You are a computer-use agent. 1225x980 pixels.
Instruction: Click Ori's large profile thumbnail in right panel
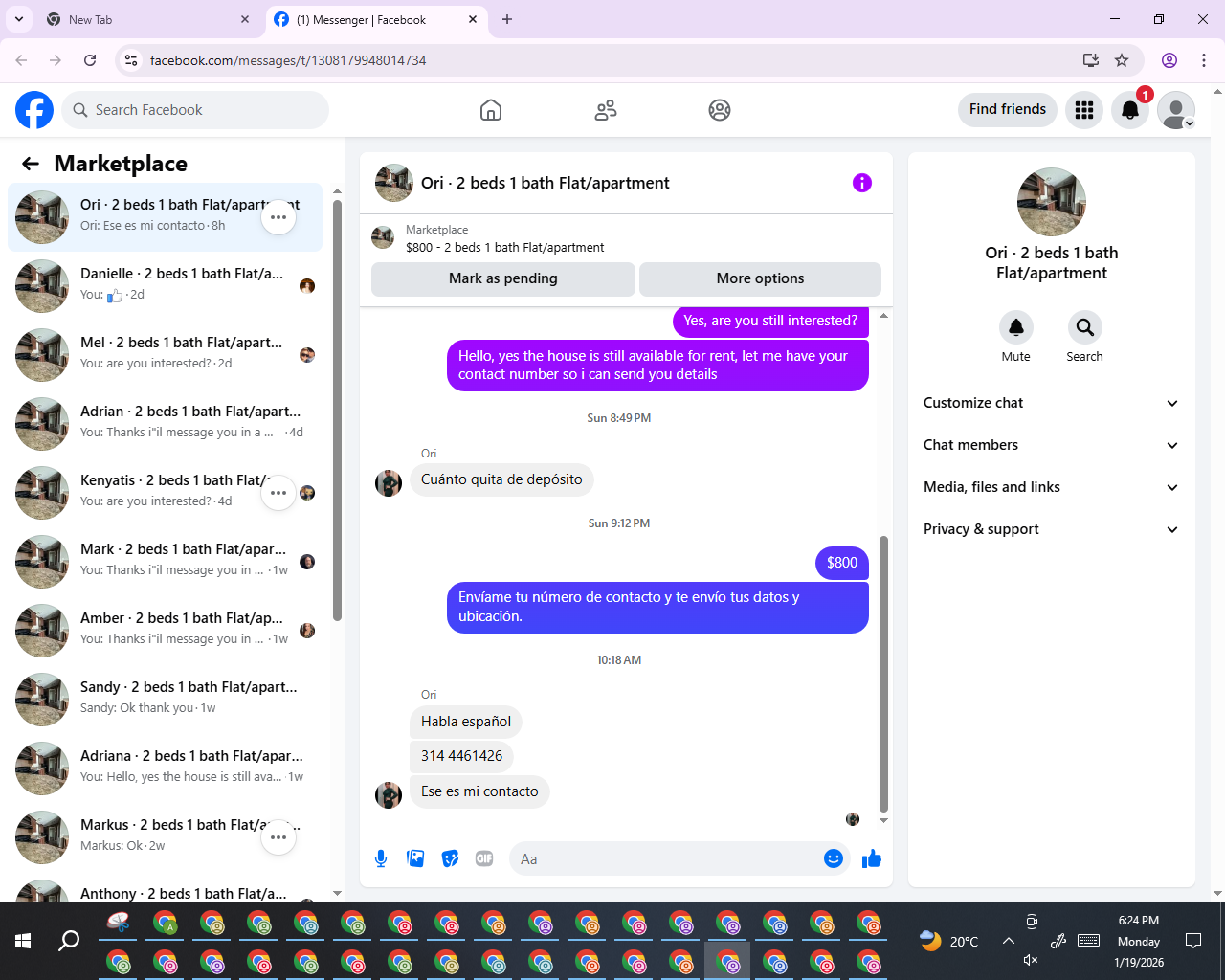(1052, 202)
